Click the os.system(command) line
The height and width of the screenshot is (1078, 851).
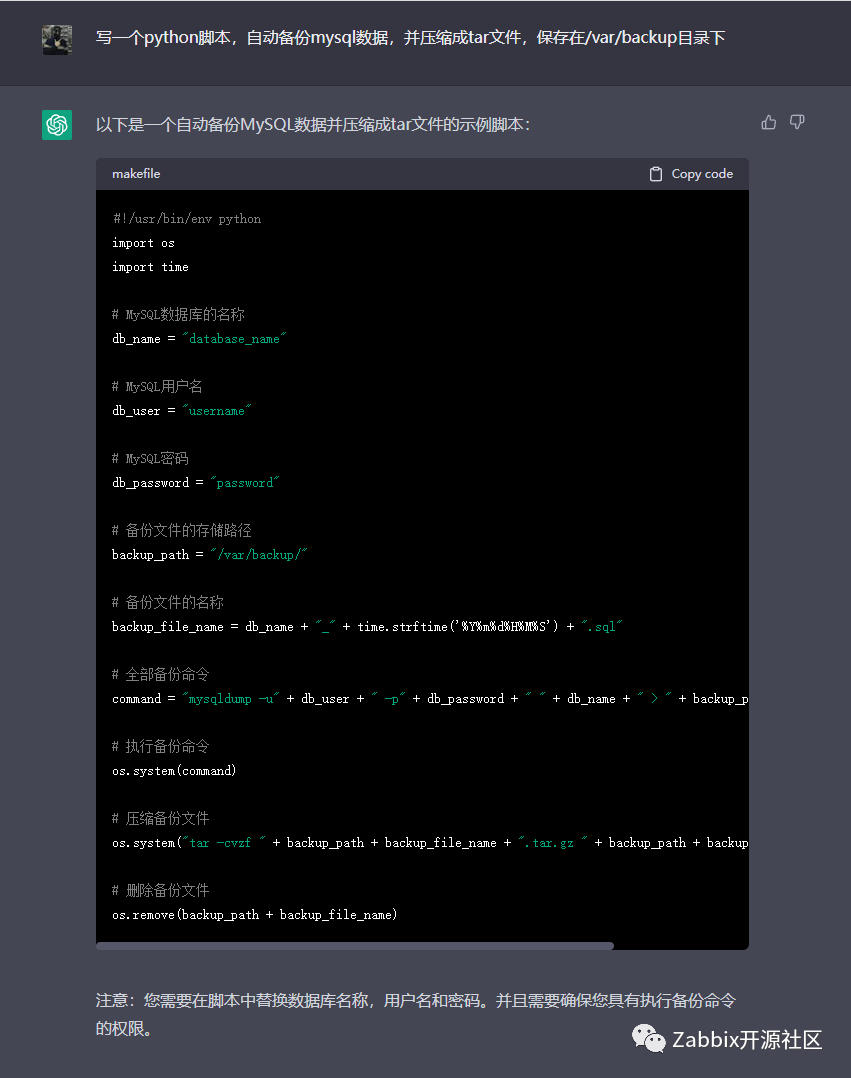174,771
